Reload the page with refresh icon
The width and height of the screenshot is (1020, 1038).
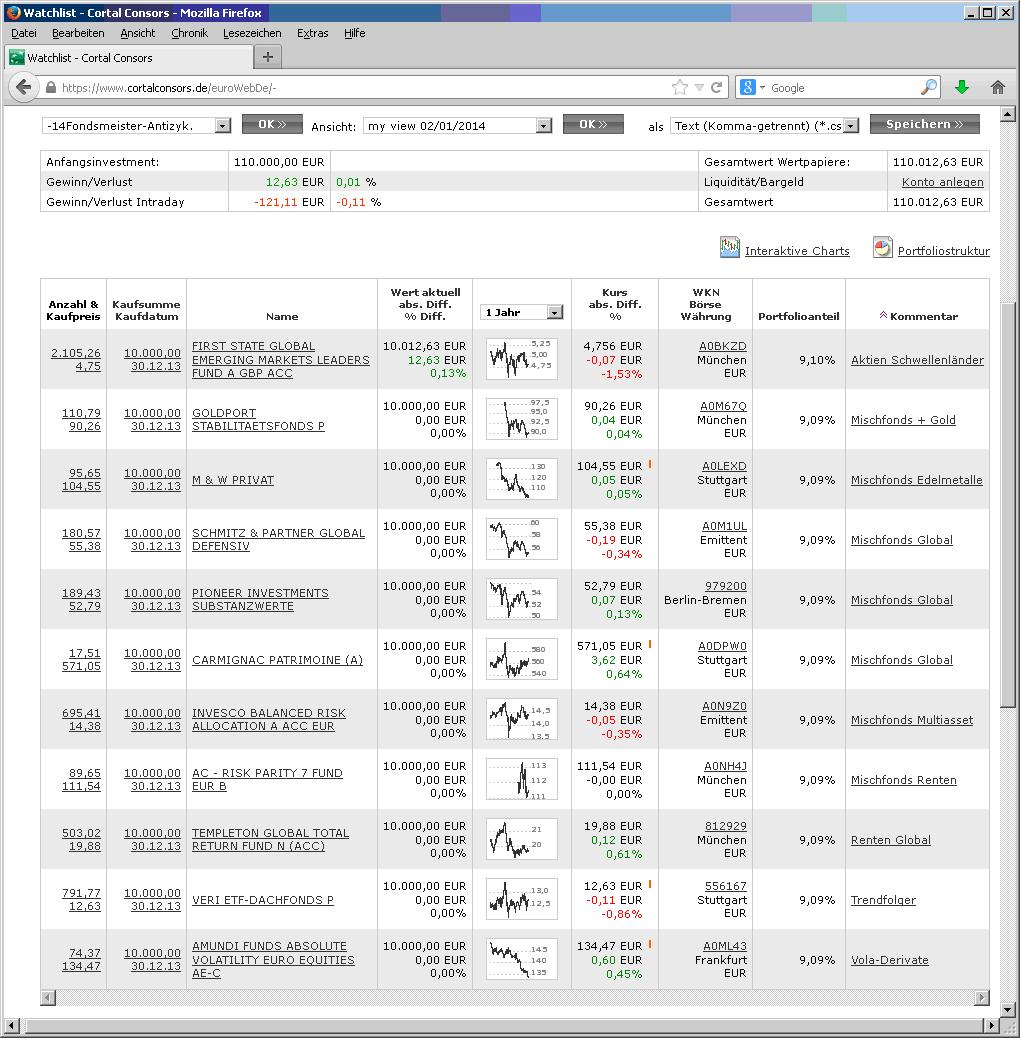[x=716, y=87]
